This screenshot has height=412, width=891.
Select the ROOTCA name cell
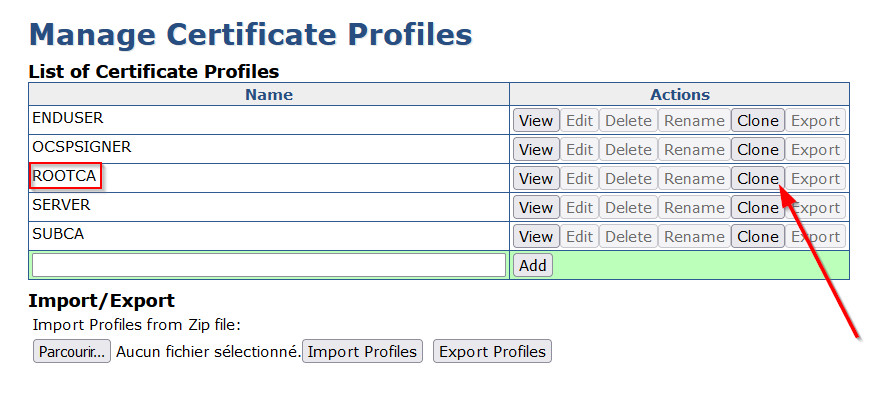[x=66, y=176]
